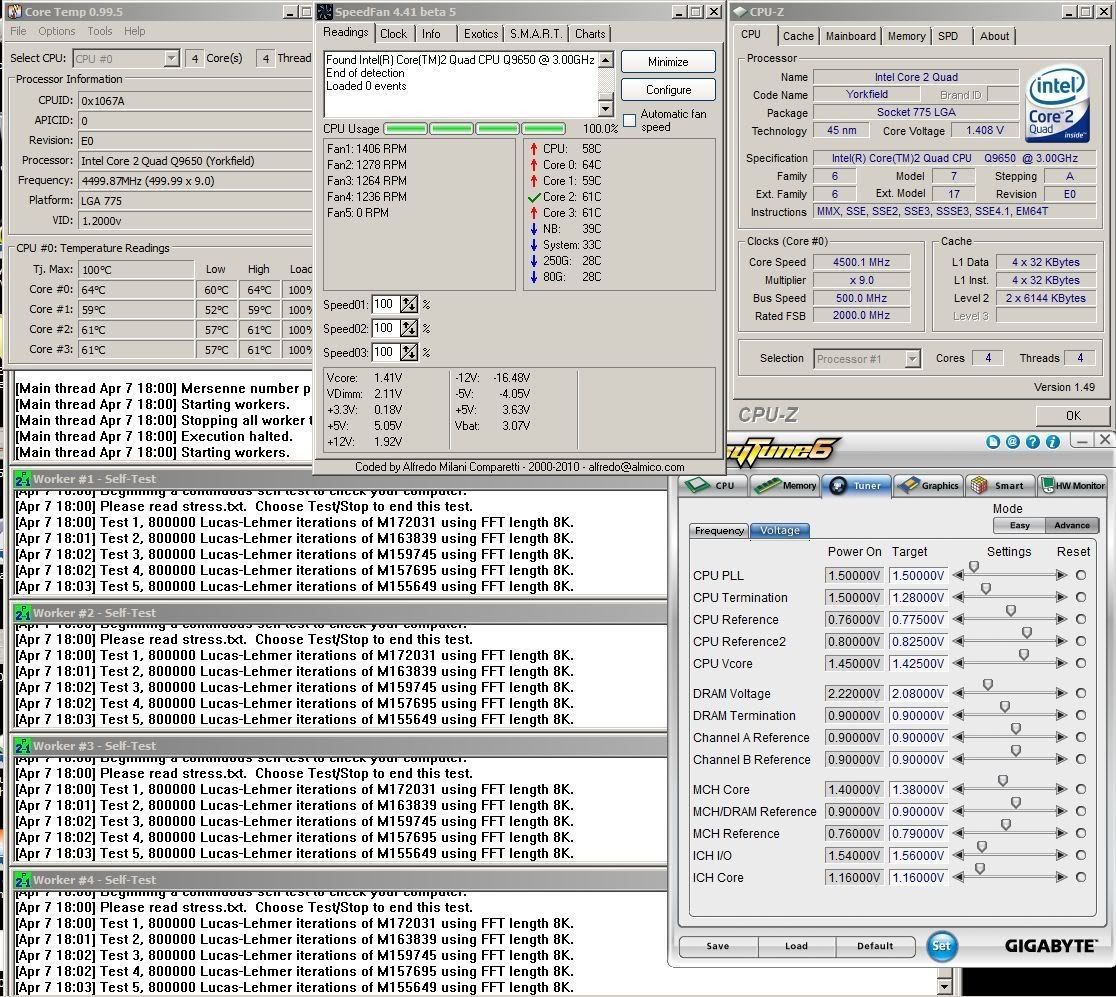Click the CPU PLL increase right arrow
The image size is (1116, 997).
1062,575
